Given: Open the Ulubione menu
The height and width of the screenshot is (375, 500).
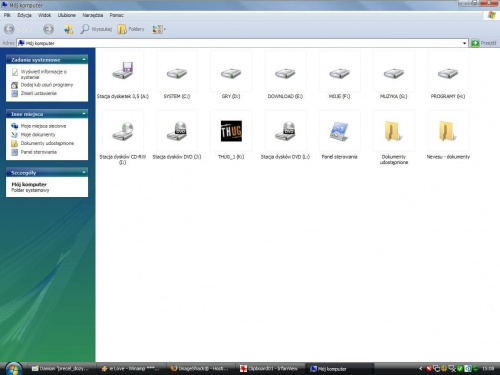Looking at the screenshot, I should point(67,15).
